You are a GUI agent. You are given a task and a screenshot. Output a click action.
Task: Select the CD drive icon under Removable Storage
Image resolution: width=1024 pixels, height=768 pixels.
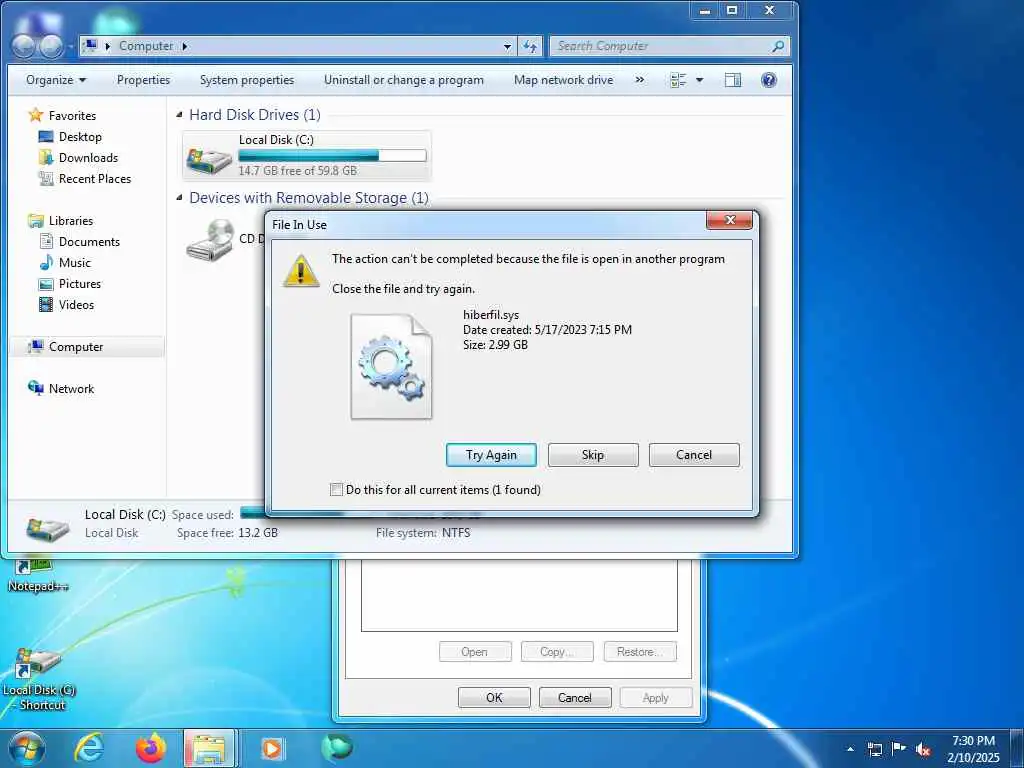210,240
